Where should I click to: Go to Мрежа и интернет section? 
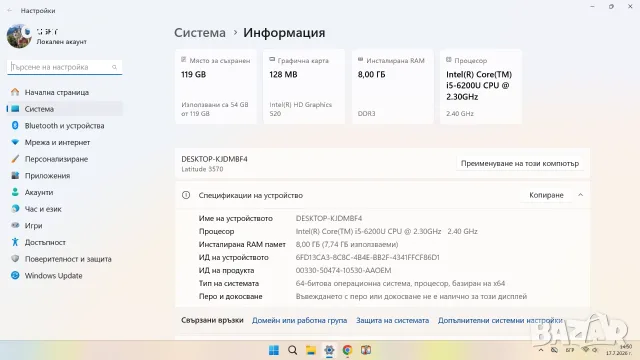pyautogui.click(x=64, y=142)
